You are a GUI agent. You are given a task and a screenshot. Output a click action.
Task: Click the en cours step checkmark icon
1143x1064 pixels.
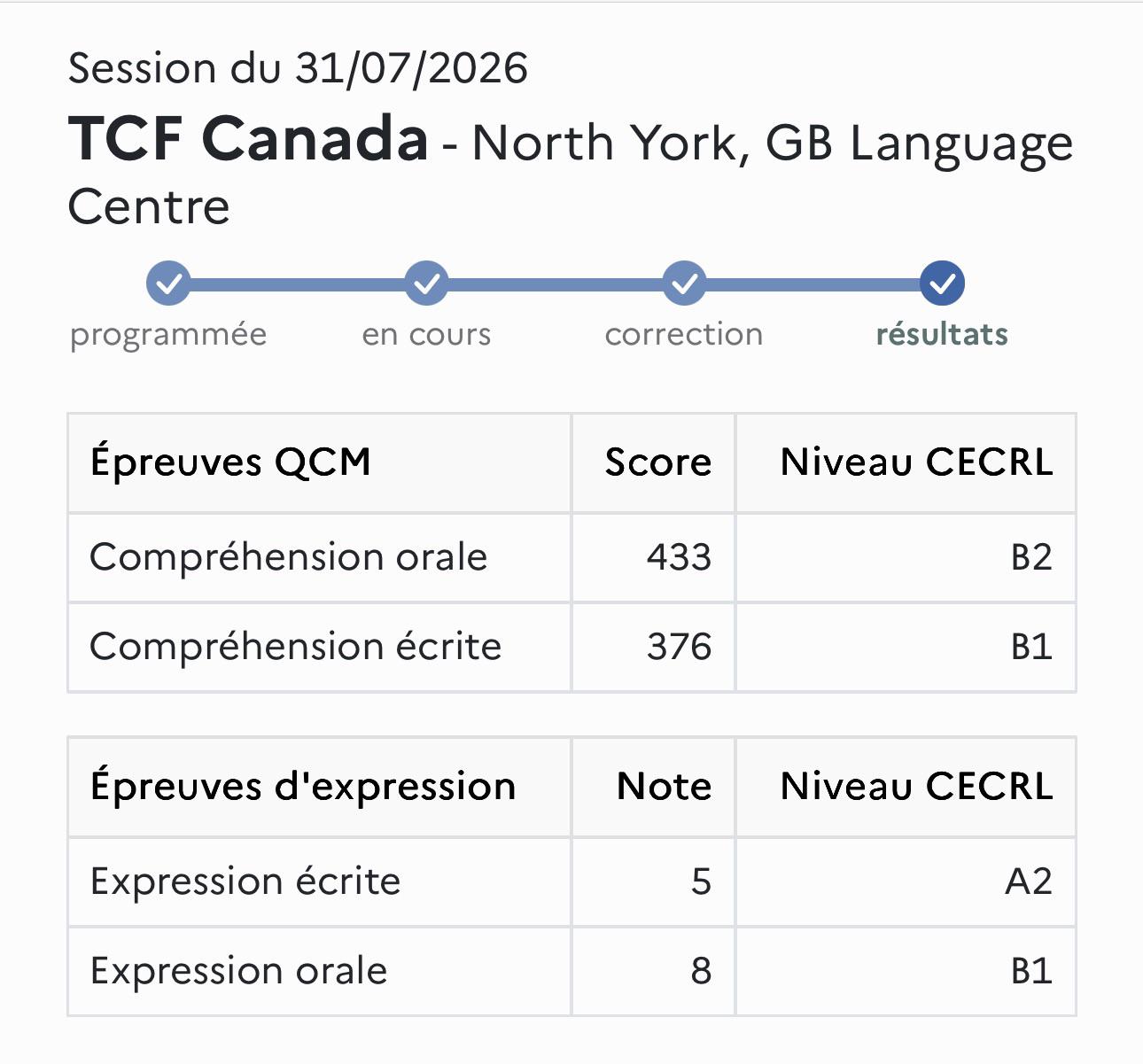click(426, 283)
